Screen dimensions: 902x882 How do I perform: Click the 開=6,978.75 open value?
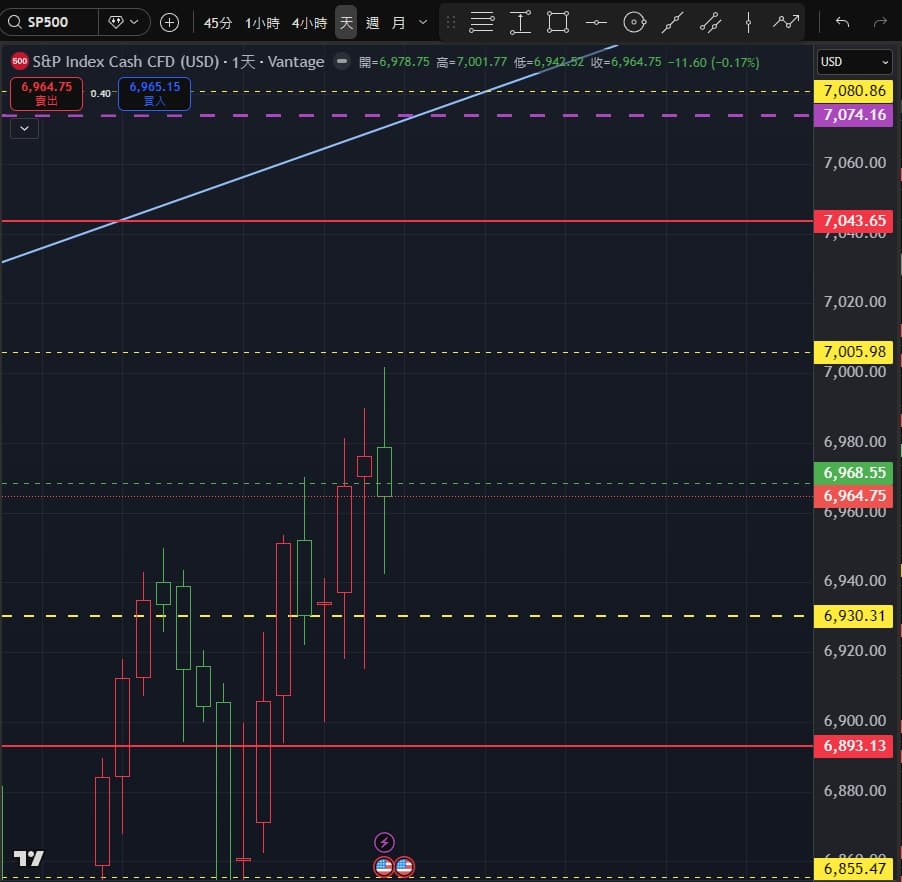coord(394,62)
